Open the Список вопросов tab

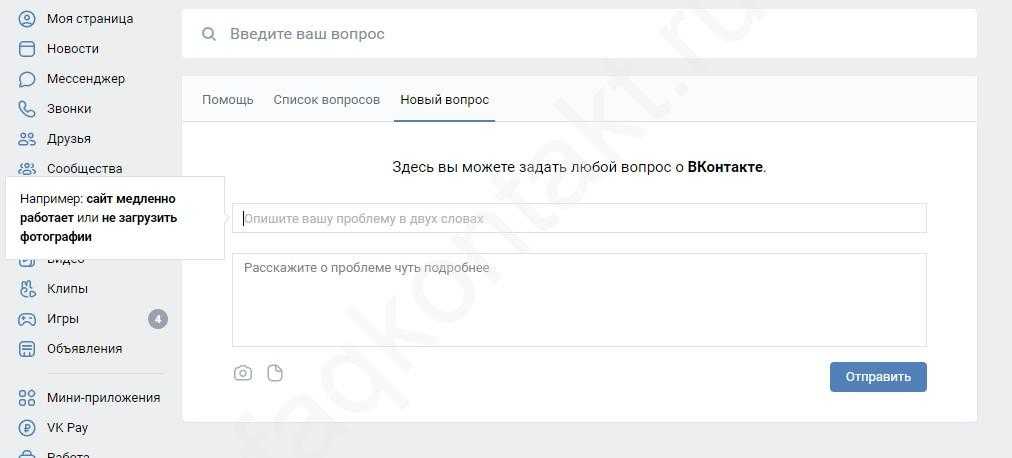coord(326,100)
